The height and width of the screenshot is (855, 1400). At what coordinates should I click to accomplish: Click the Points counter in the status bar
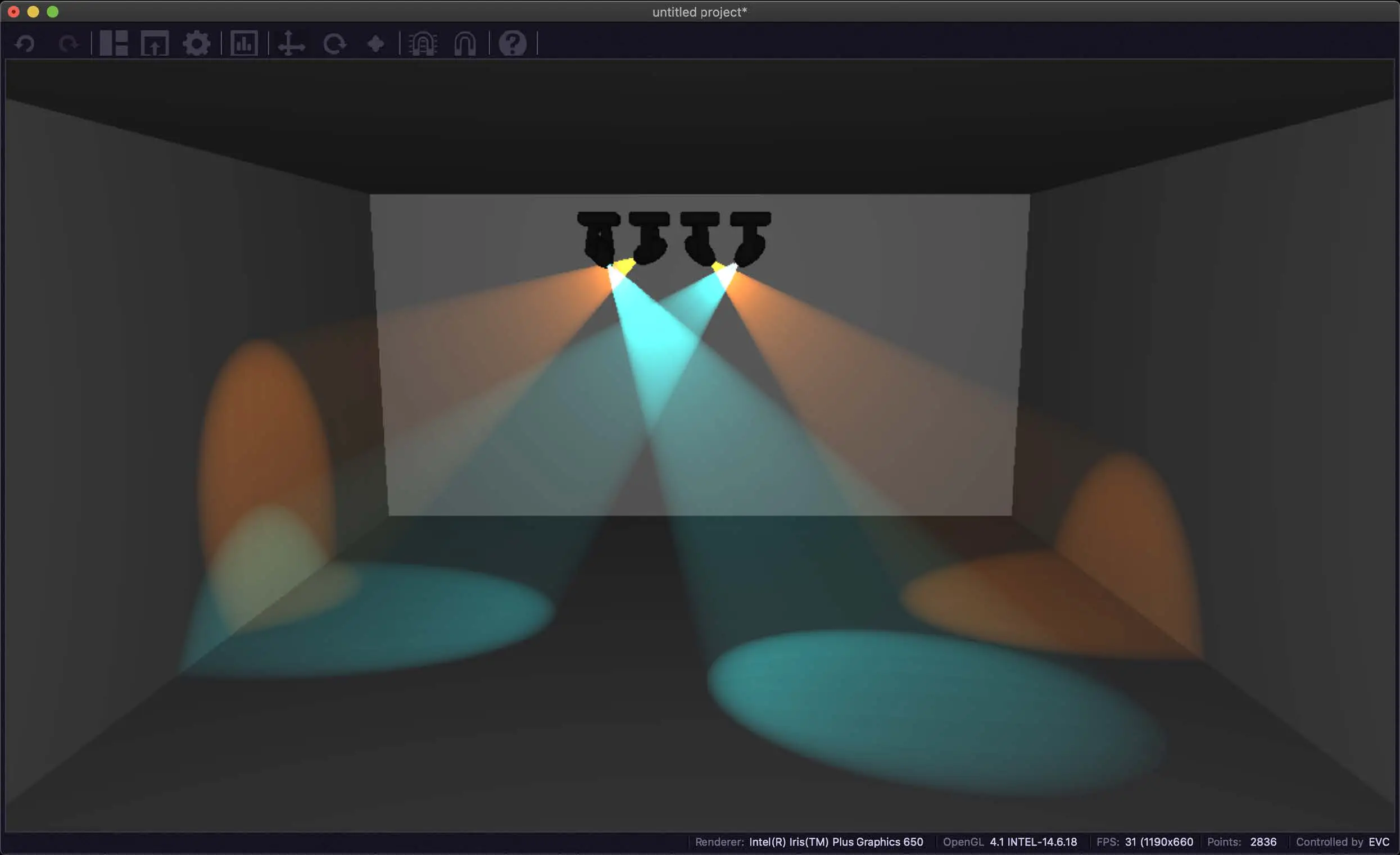click(x=1242, y=842)
